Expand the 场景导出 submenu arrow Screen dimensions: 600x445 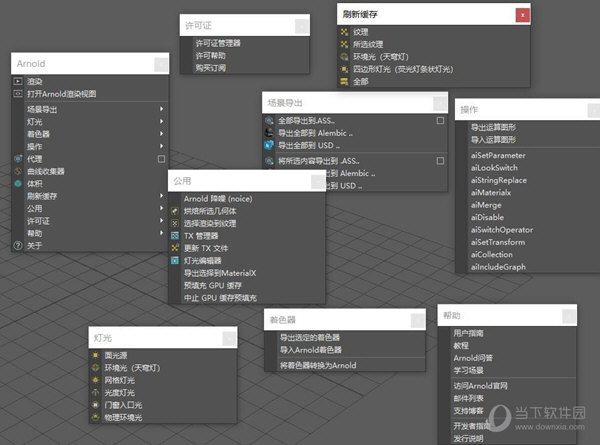pos(162,107)
